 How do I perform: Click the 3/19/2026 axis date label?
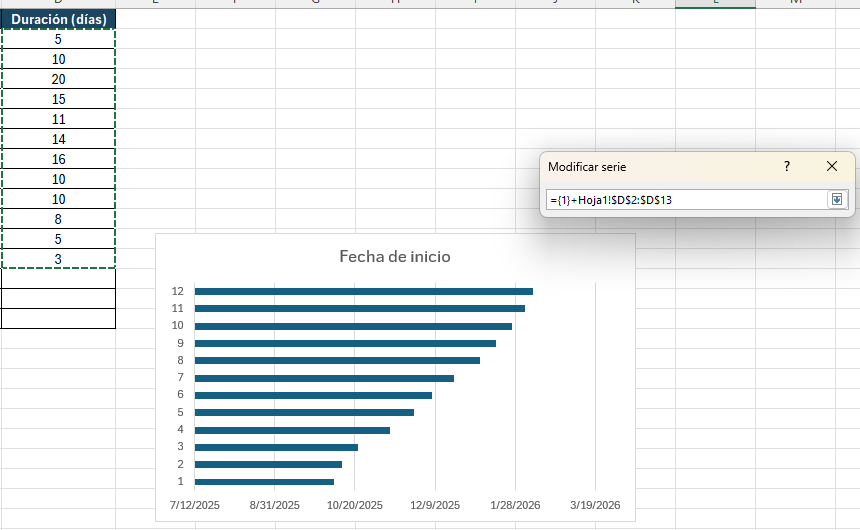(x=596, y=506)
